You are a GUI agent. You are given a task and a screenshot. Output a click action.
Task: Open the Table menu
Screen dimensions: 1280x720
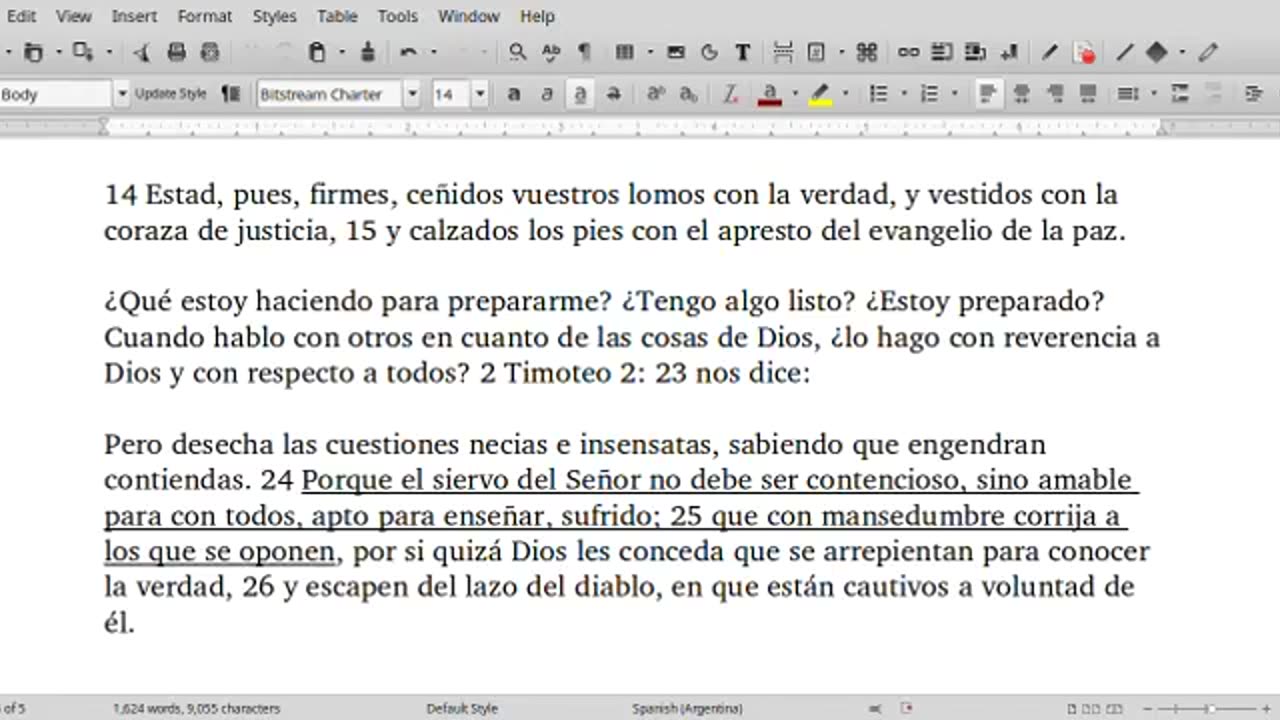337,16
